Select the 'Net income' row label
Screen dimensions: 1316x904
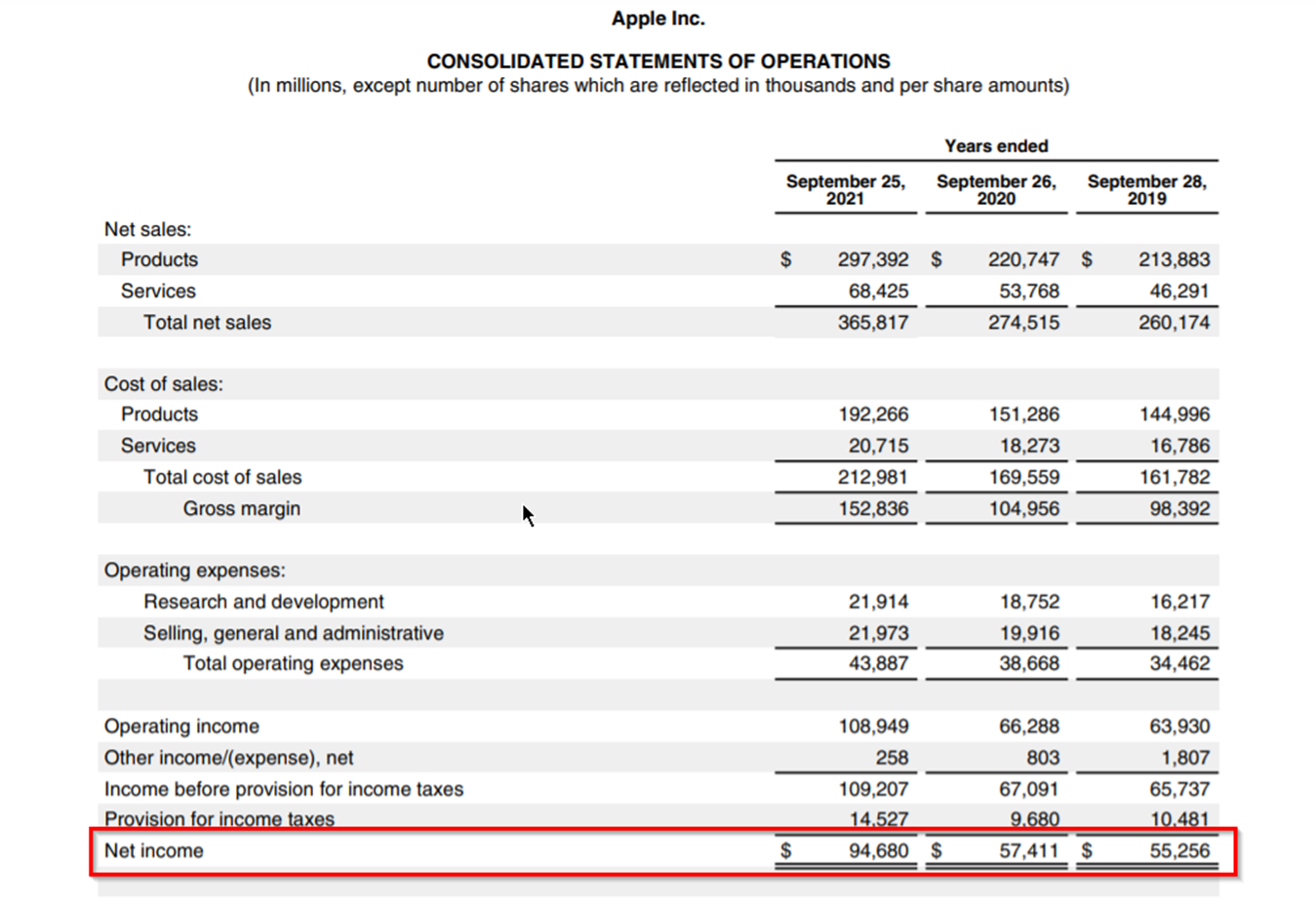[153, 850]
